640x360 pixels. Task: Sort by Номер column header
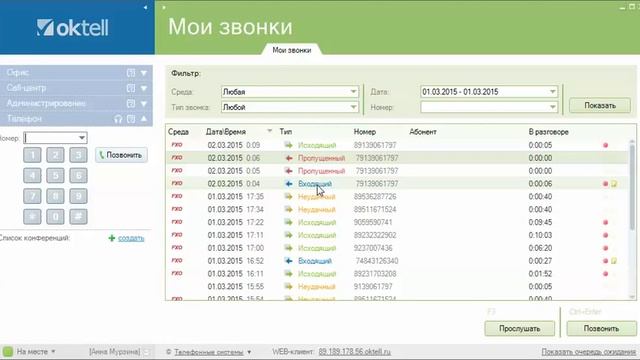tap(364, 132)
